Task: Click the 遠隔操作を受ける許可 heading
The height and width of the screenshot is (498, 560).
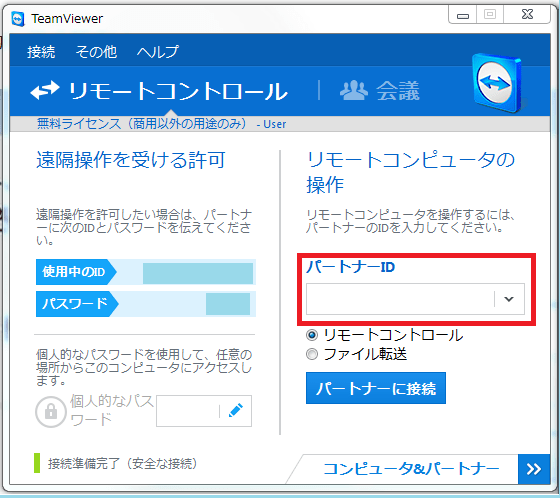Action: tap(131, 159)
